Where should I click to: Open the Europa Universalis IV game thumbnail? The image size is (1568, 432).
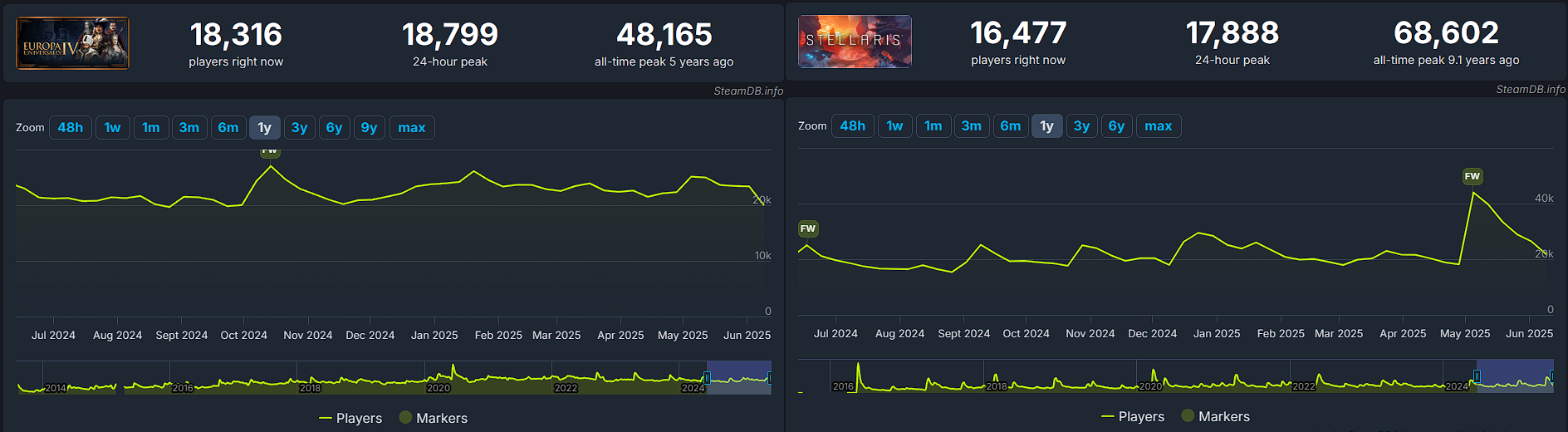pos(73,43)
